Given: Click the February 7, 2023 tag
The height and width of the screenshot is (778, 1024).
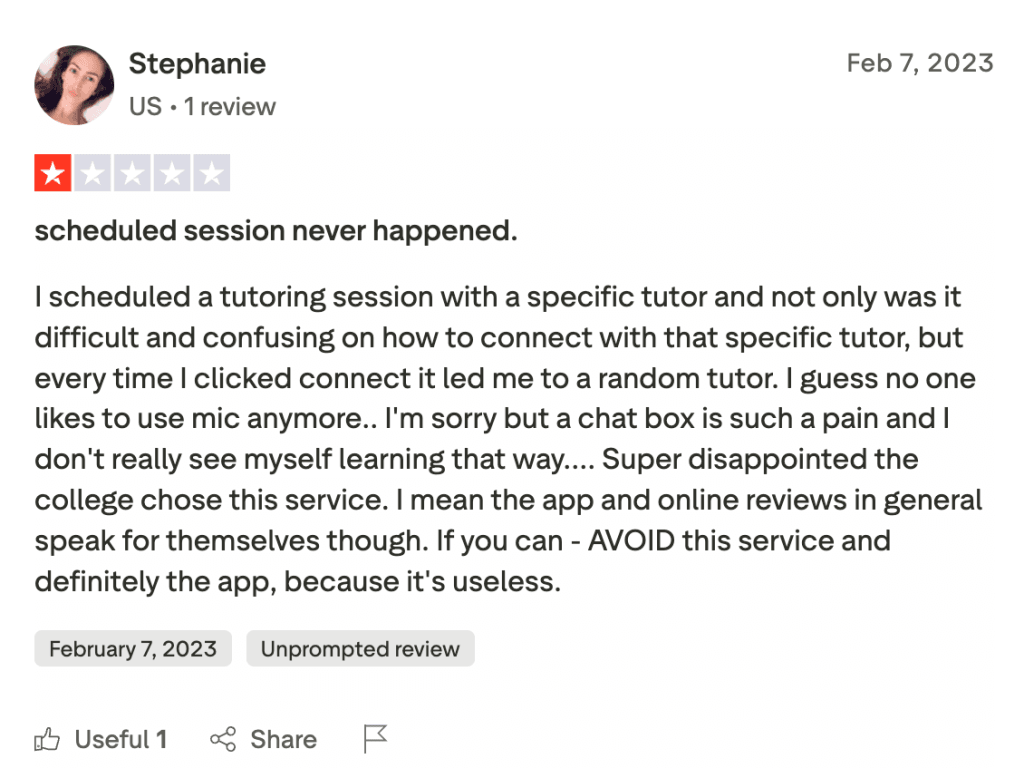Looking at the screenshot, I should click(132, 648).
